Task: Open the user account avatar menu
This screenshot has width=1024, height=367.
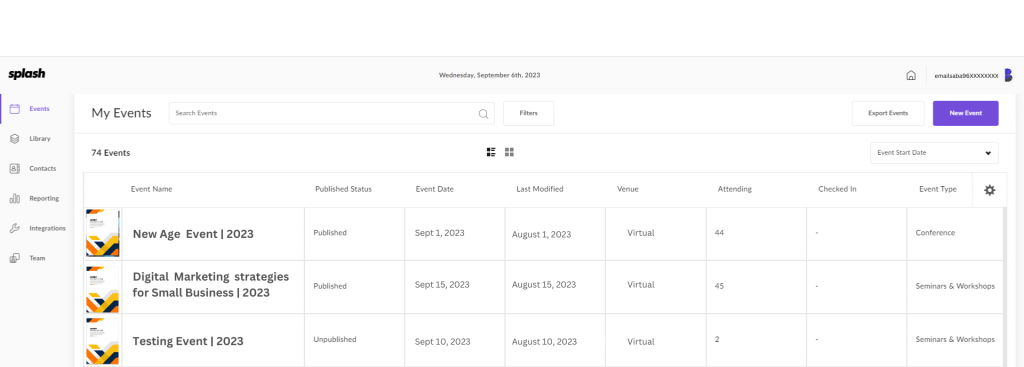Action: tap(1008, 75)
